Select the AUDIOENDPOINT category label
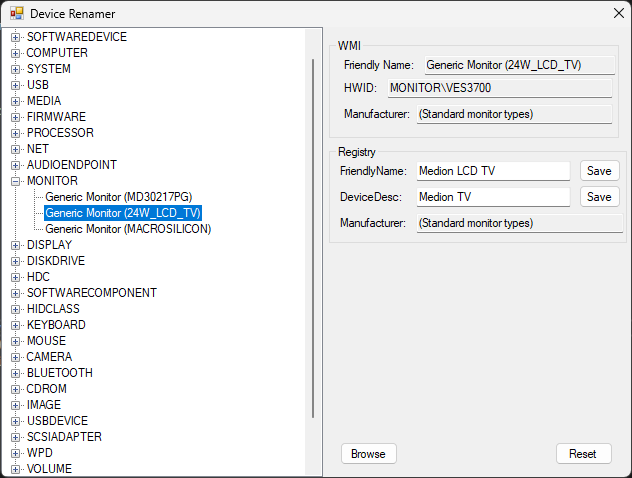Image resolution: width=632 pixels, height=478 pixels. (x=72, y=165)
